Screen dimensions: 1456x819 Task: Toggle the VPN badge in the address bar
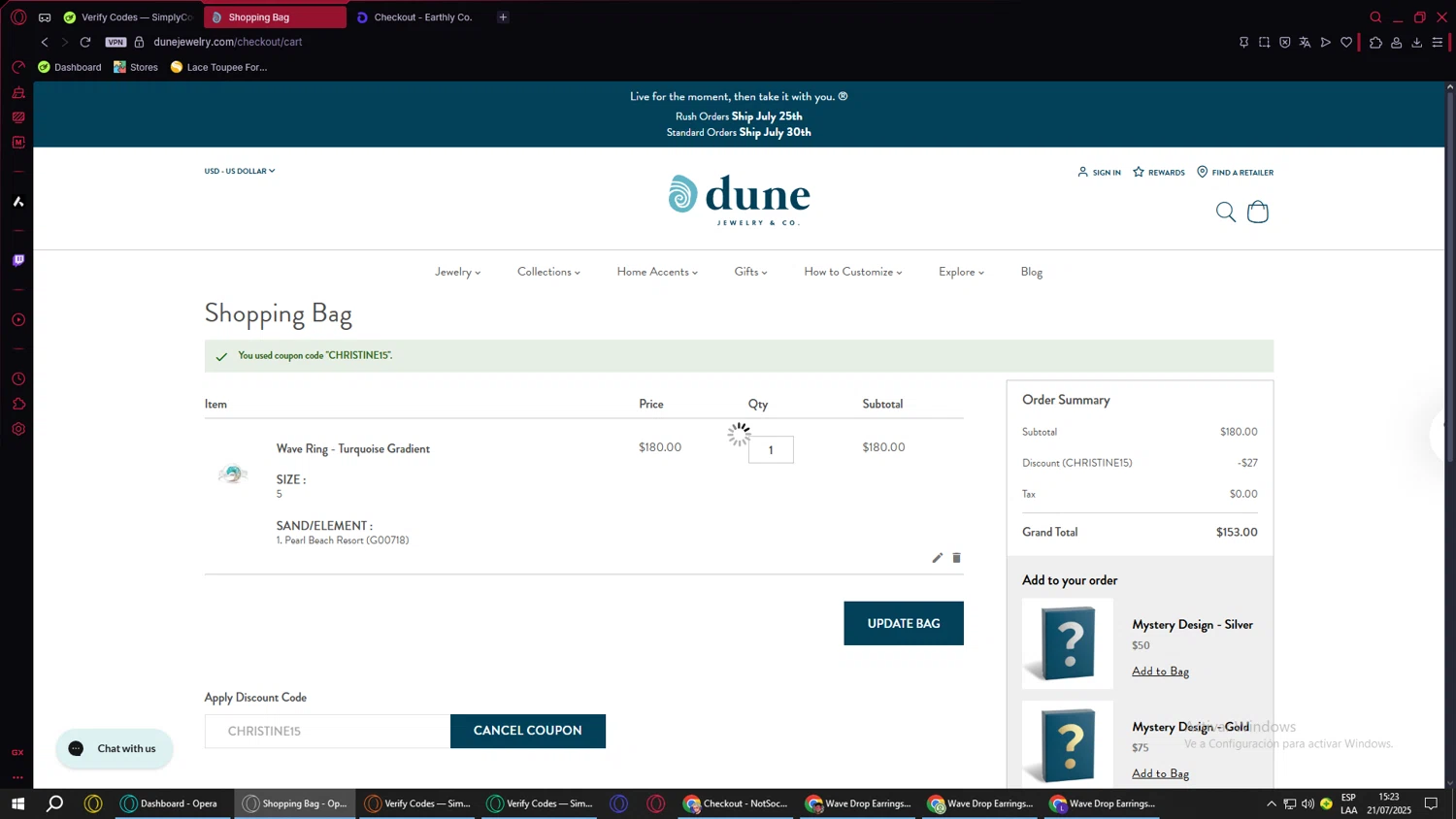(x=116, y=42)
